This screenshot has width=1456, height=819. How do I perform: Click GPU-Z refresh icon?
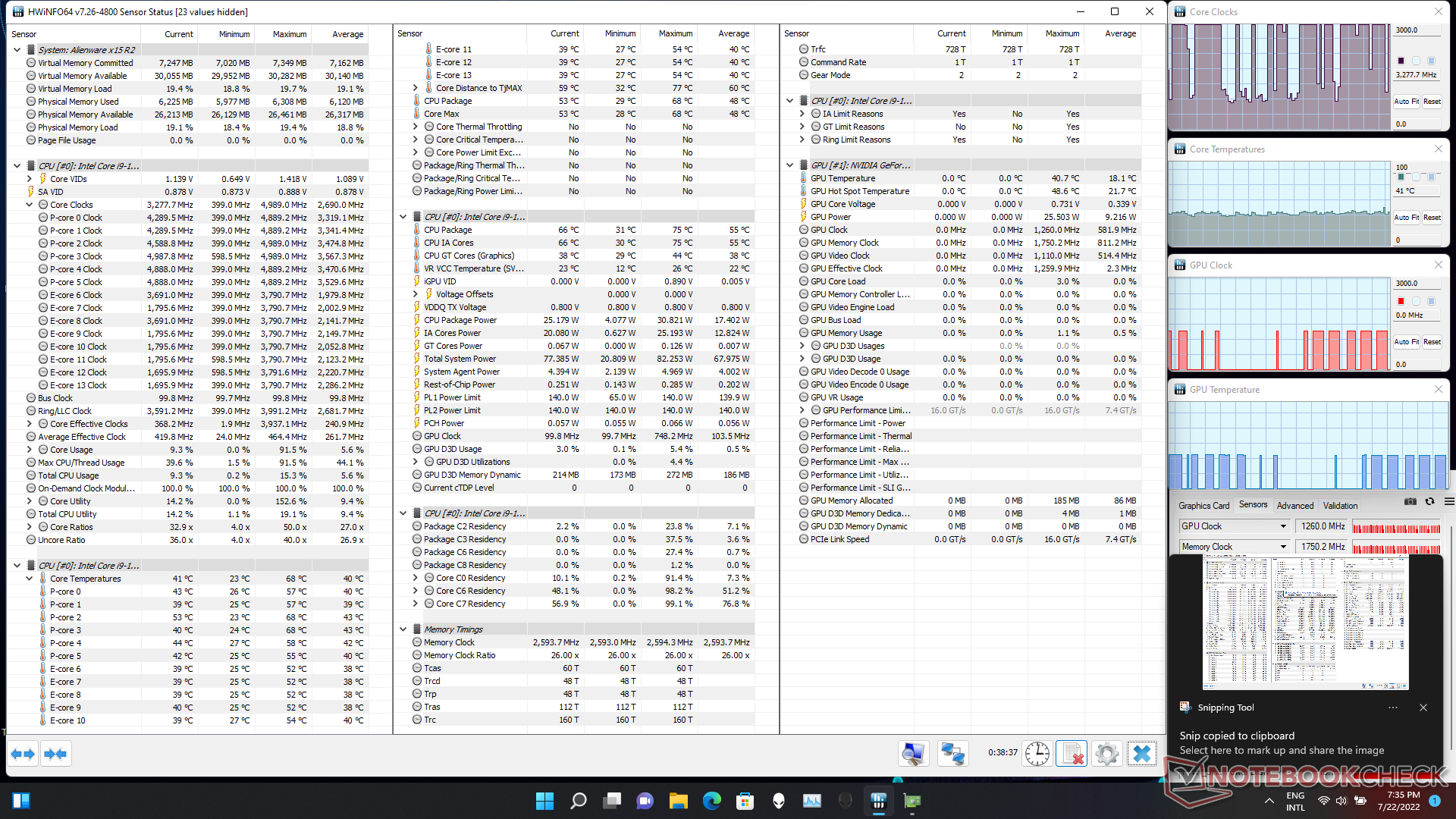click(x=1429, y=501)
